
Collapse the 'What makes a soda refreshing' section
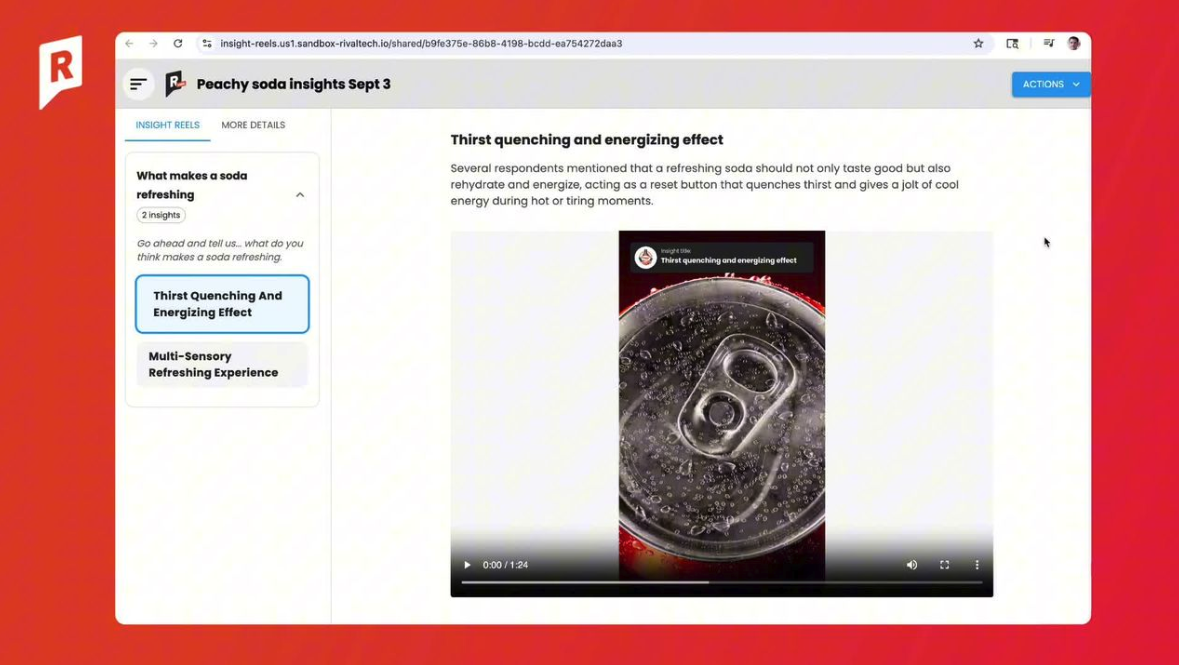300,195
